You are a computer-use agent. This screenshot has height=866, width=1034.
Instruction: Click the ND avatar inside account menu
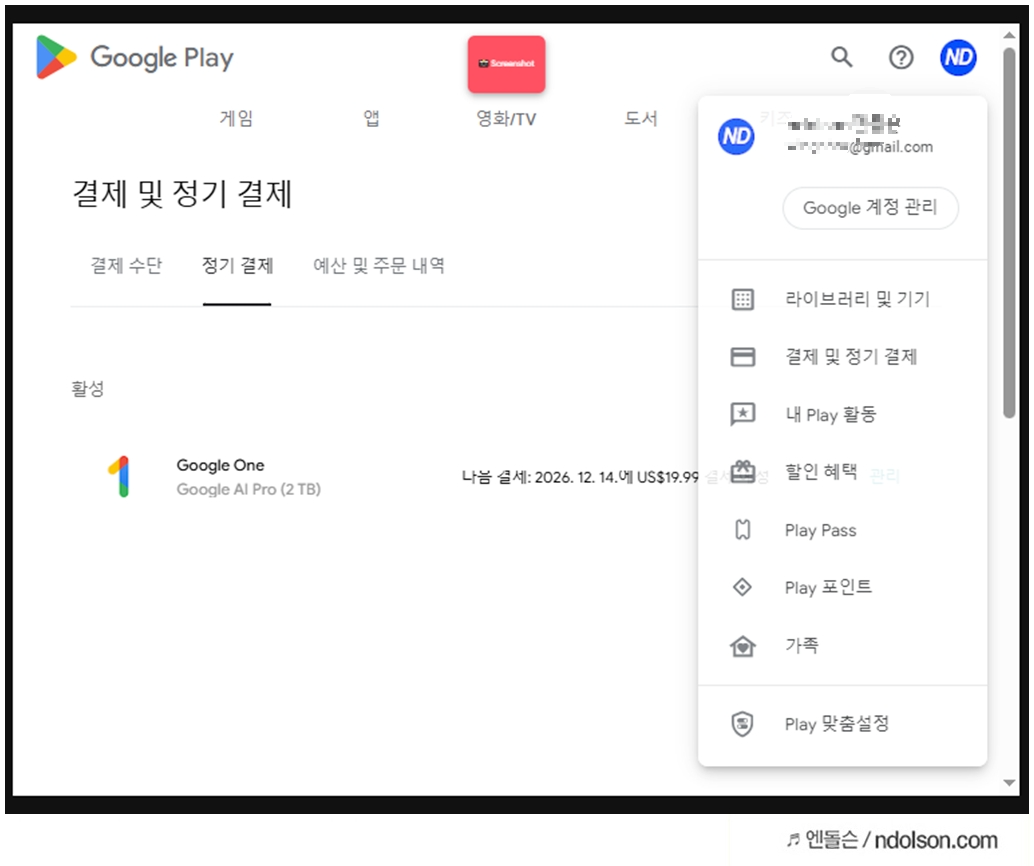pos(736,137)
